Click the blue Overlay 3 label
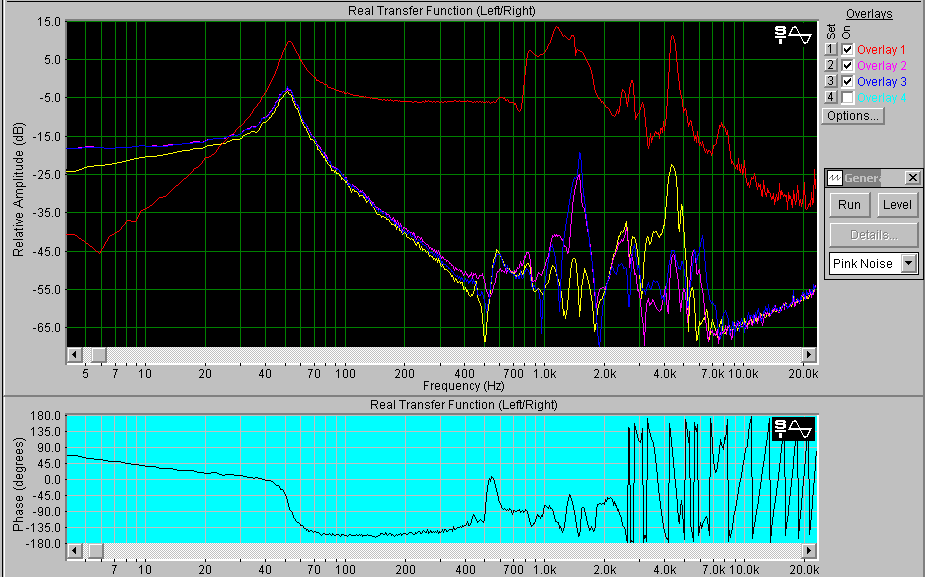The image size is (925, 577). click(881, 81)
